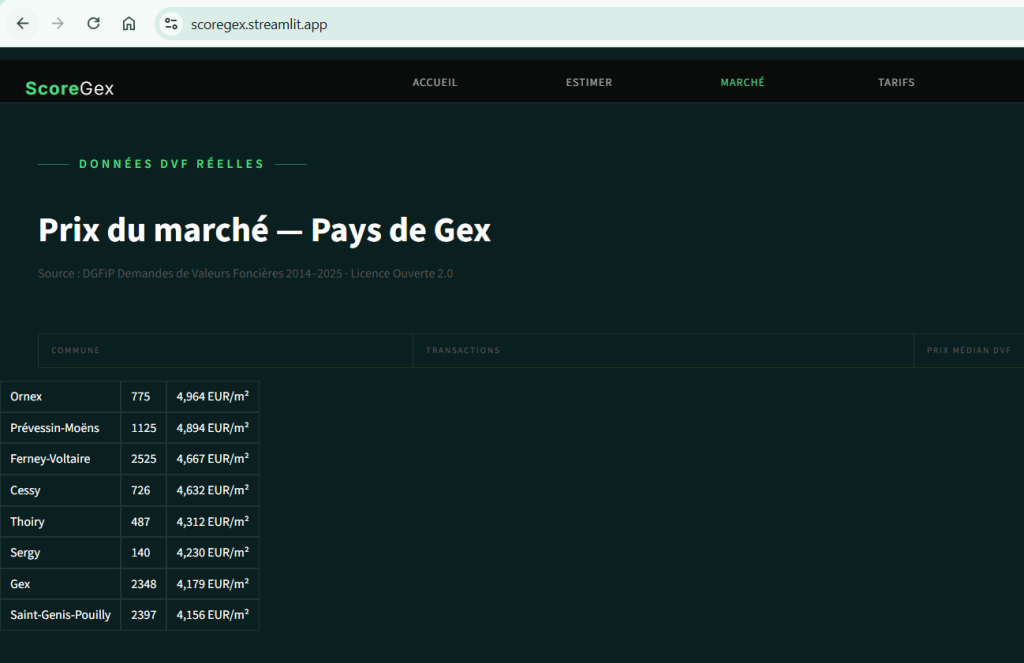The height and width of the screenshot is (663, 1024).
Task: Select the Prévessin-Moëns commune cell
Action: click(61, 428)
